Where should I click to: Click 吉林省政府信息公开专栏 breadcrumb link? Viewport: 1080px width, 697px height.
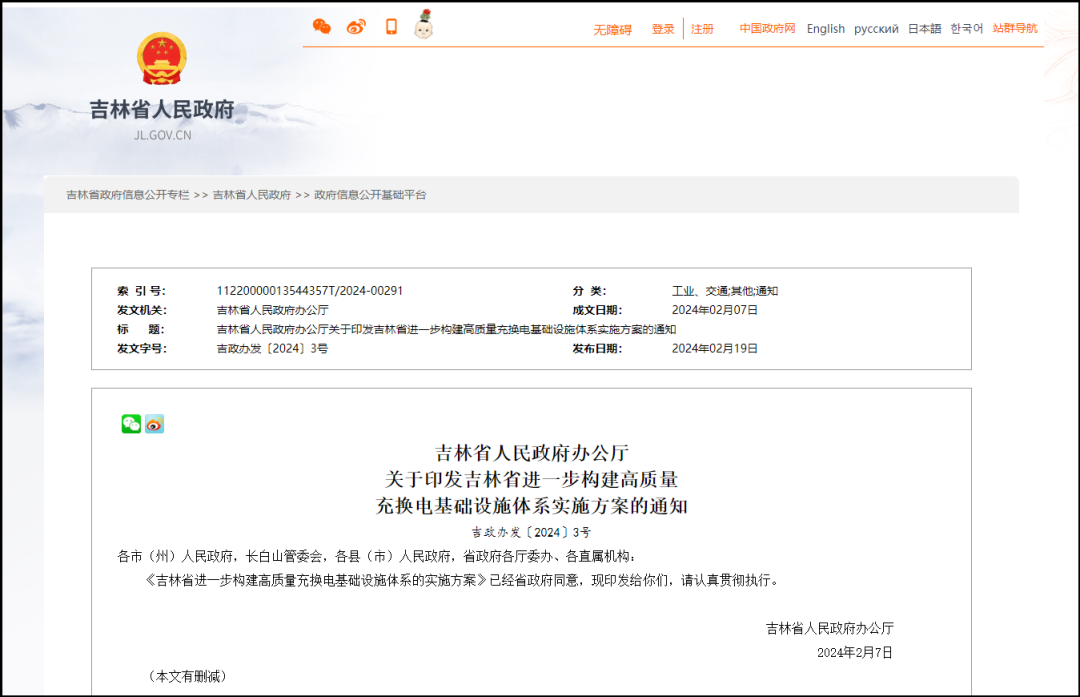point(123,195)
